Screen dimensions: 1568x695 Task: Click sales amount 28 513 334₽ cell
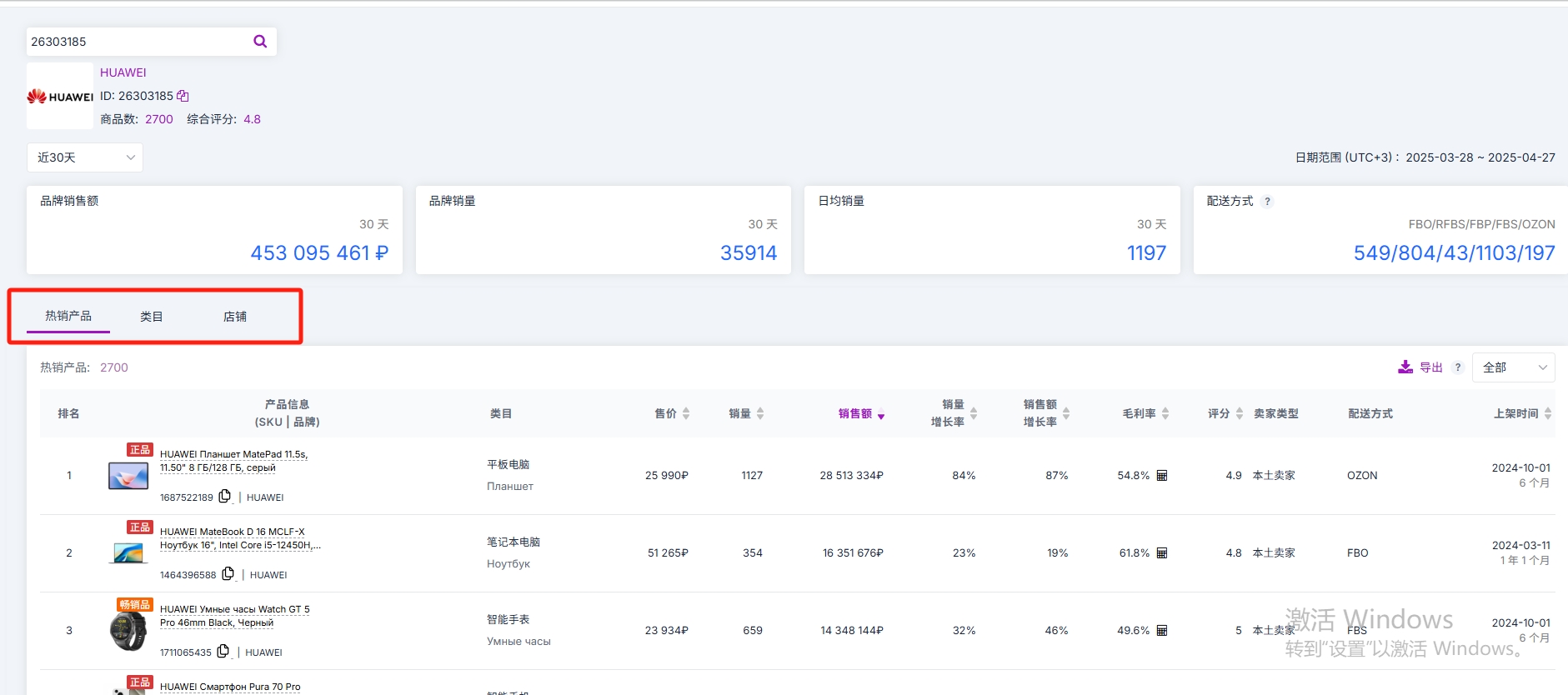pyautogui.click(x=851, y=475)
